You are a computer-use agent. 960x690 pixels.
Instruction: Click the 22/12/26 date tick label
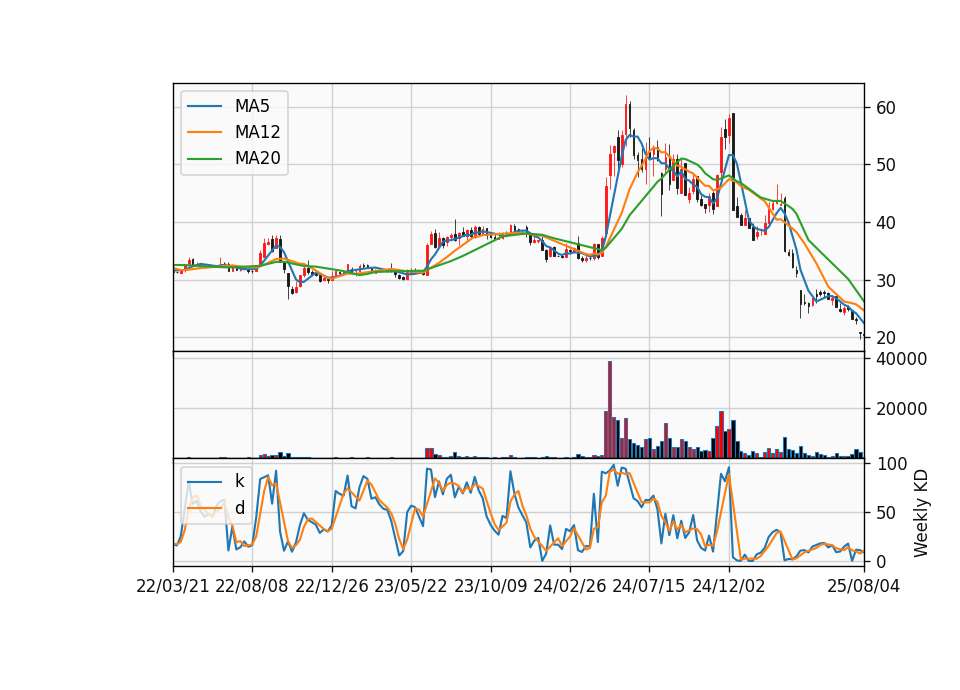point(332,587)
